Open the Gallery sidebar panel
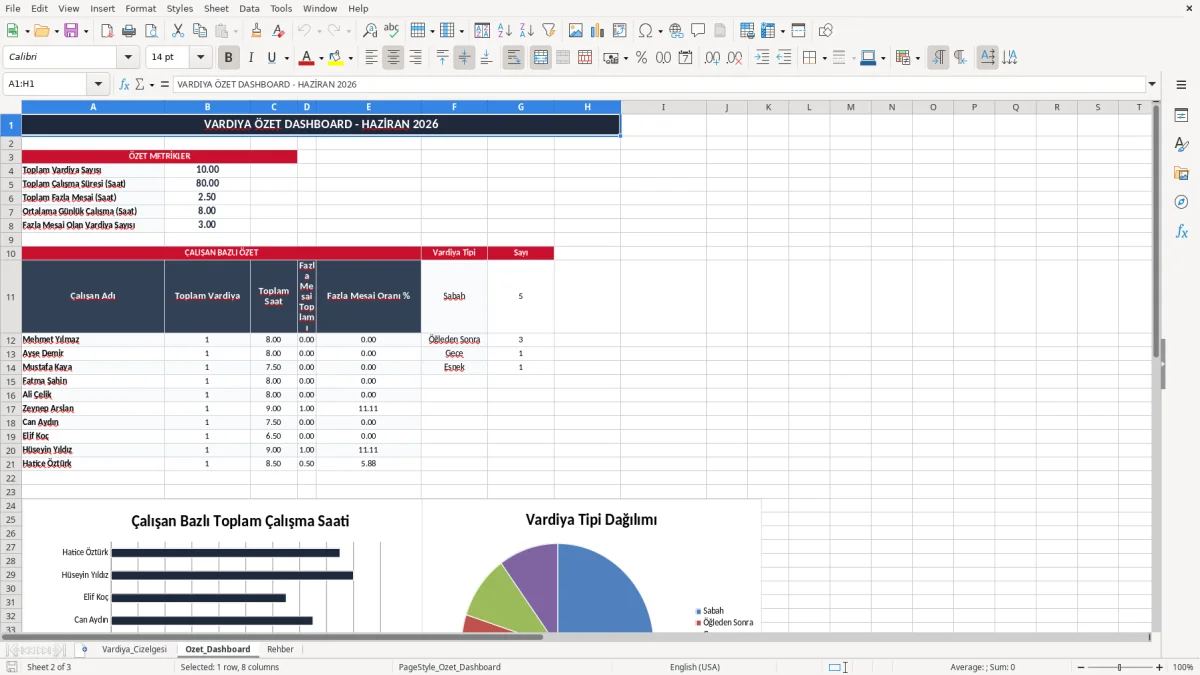The image size is (1200, 675). coord(1181,174)
